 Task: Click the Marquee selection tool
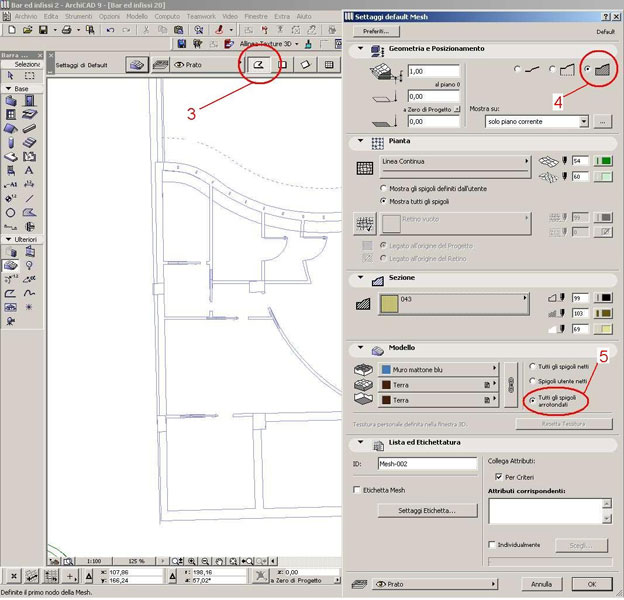pyautogui.click(x=29, y=76)
